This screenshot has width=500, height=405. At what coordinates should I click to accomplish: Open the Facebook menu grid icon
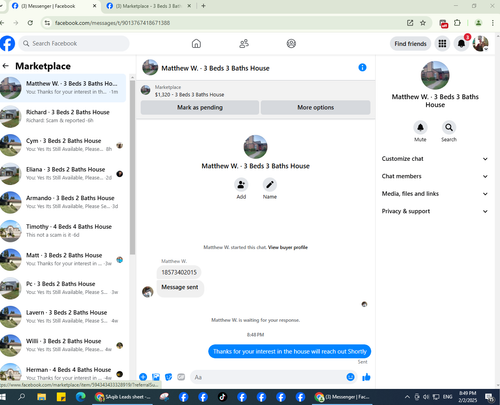(x=442, y=44)
